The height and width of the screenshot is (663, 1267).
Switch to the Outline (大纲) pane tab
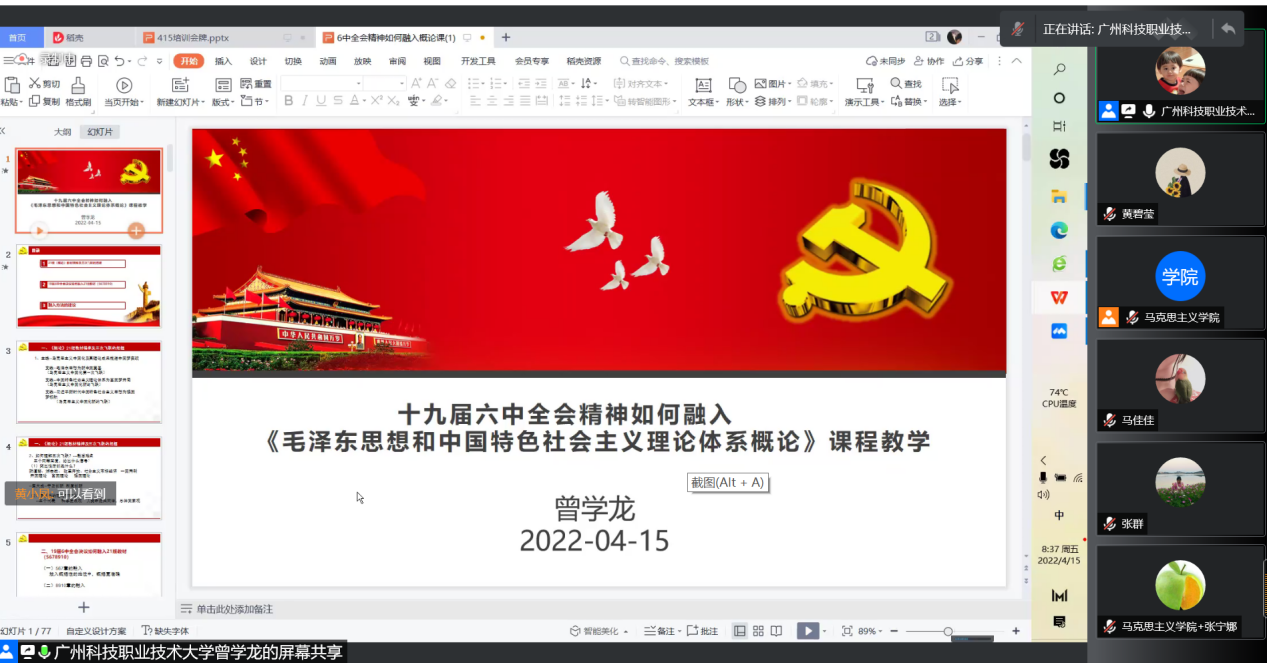(x=62, y=132)
